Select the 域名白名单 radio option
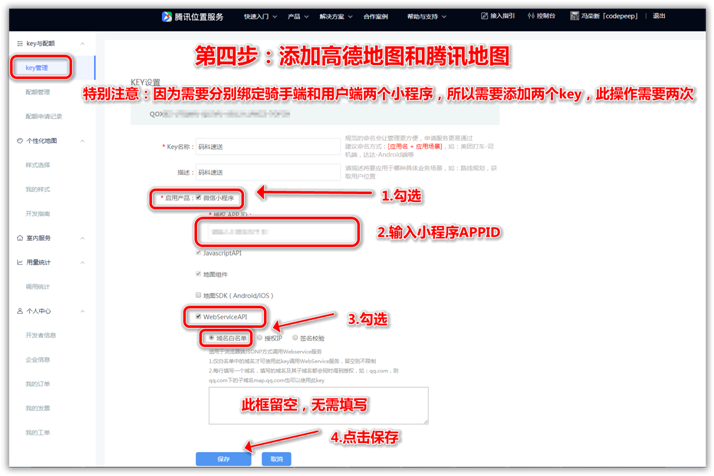714x476 pixels. pyautogui.click(x=211, y=338)
